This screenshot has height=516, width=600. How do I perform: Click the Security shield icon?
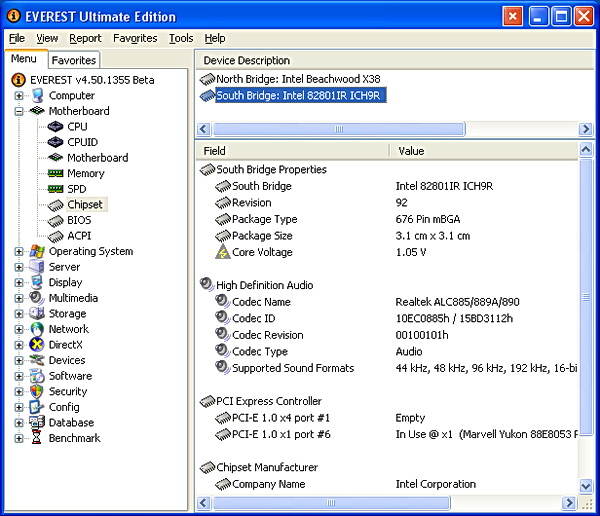[37, 392]
